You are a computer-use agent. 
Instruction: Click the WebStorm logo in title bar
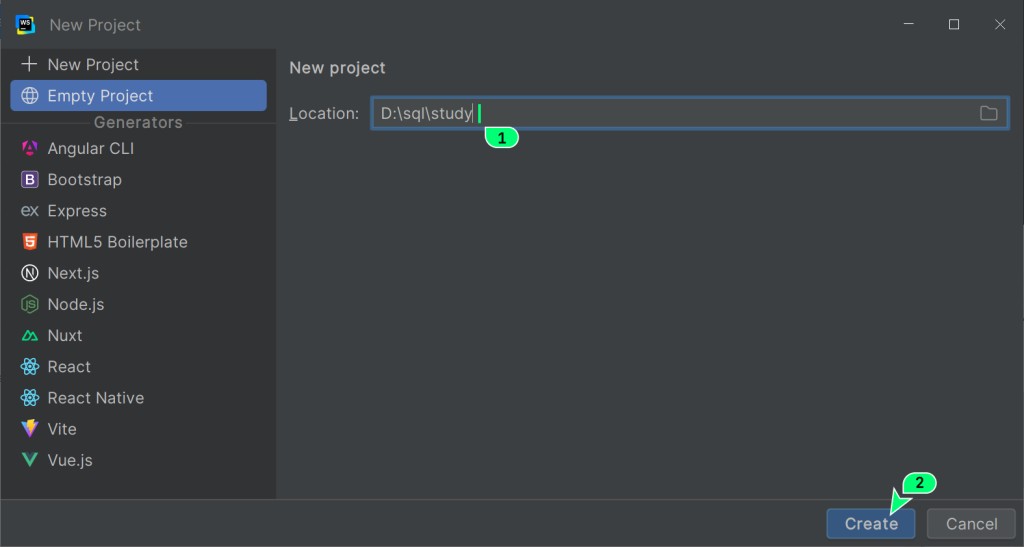[25, 24]
